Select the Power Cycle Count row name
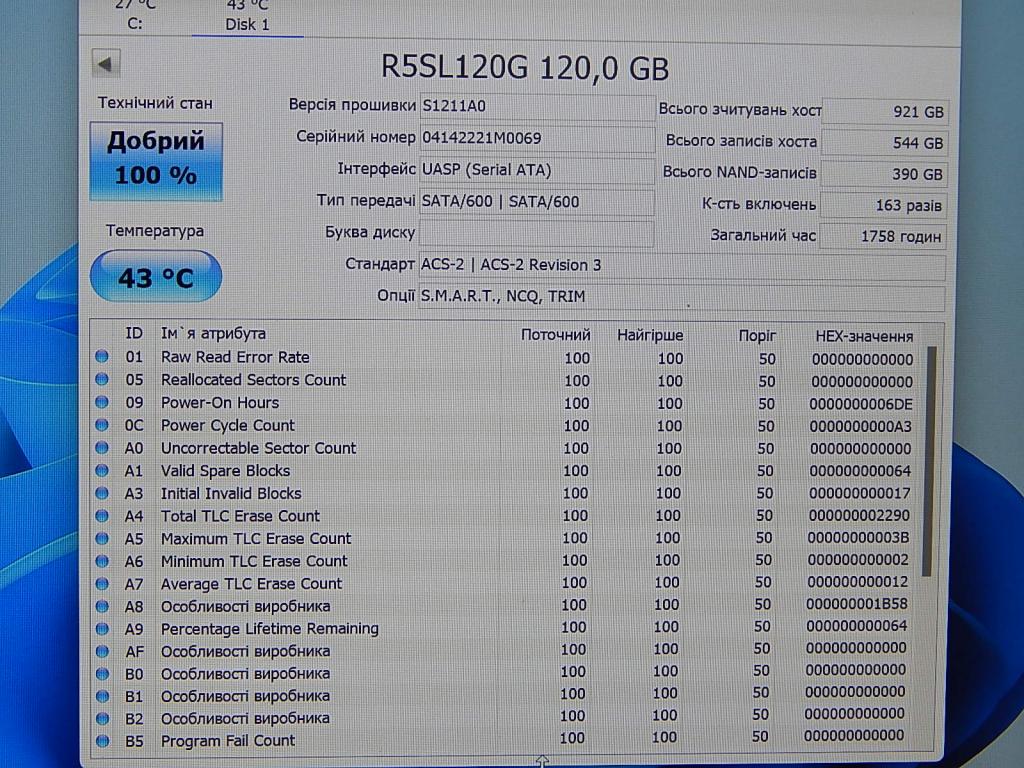Viewport: 1024px width, 768px height. pyautogui.click(x=227, y=425)
